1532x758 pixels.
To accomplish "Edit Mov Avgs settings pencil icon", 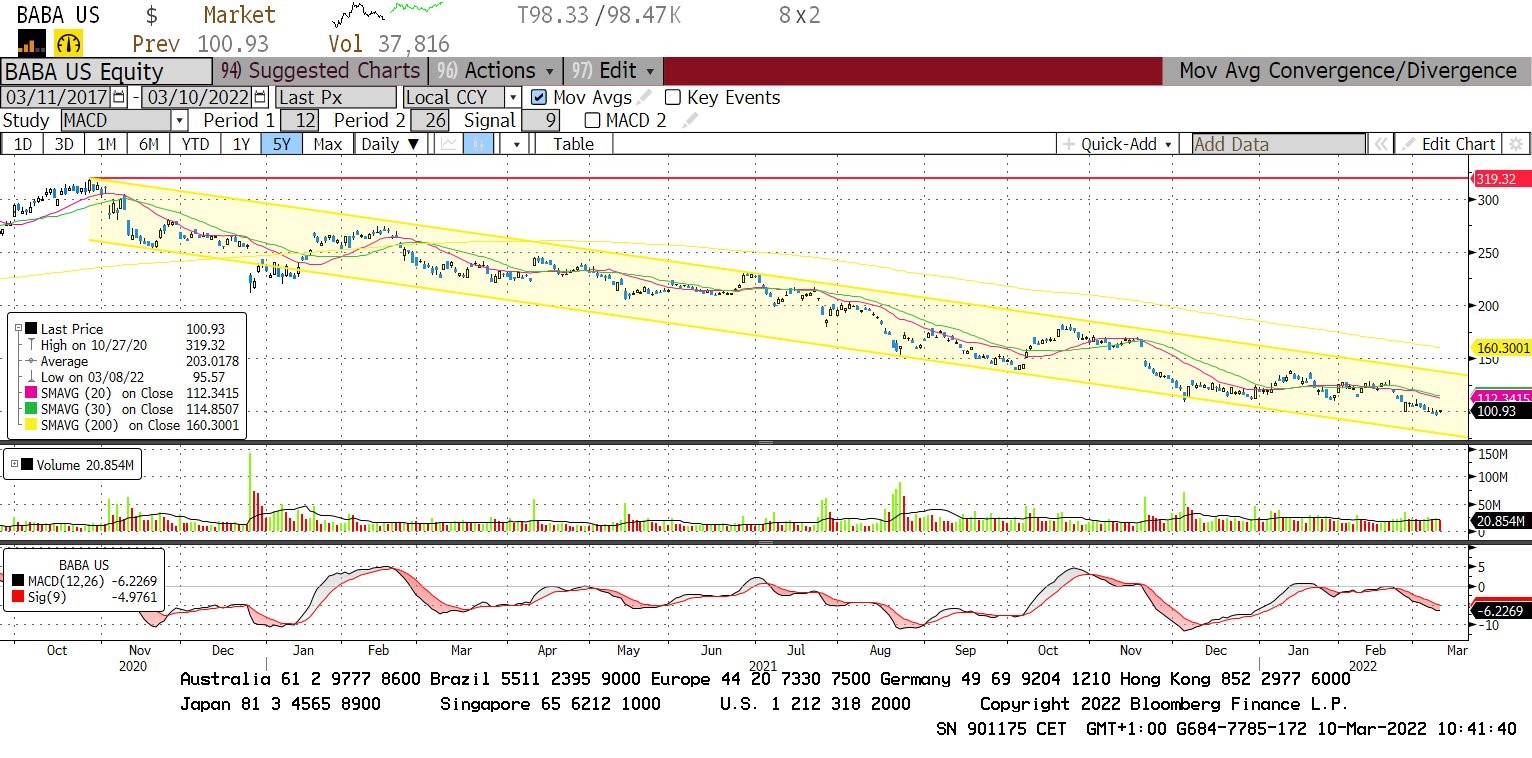I will coord(646,97).
